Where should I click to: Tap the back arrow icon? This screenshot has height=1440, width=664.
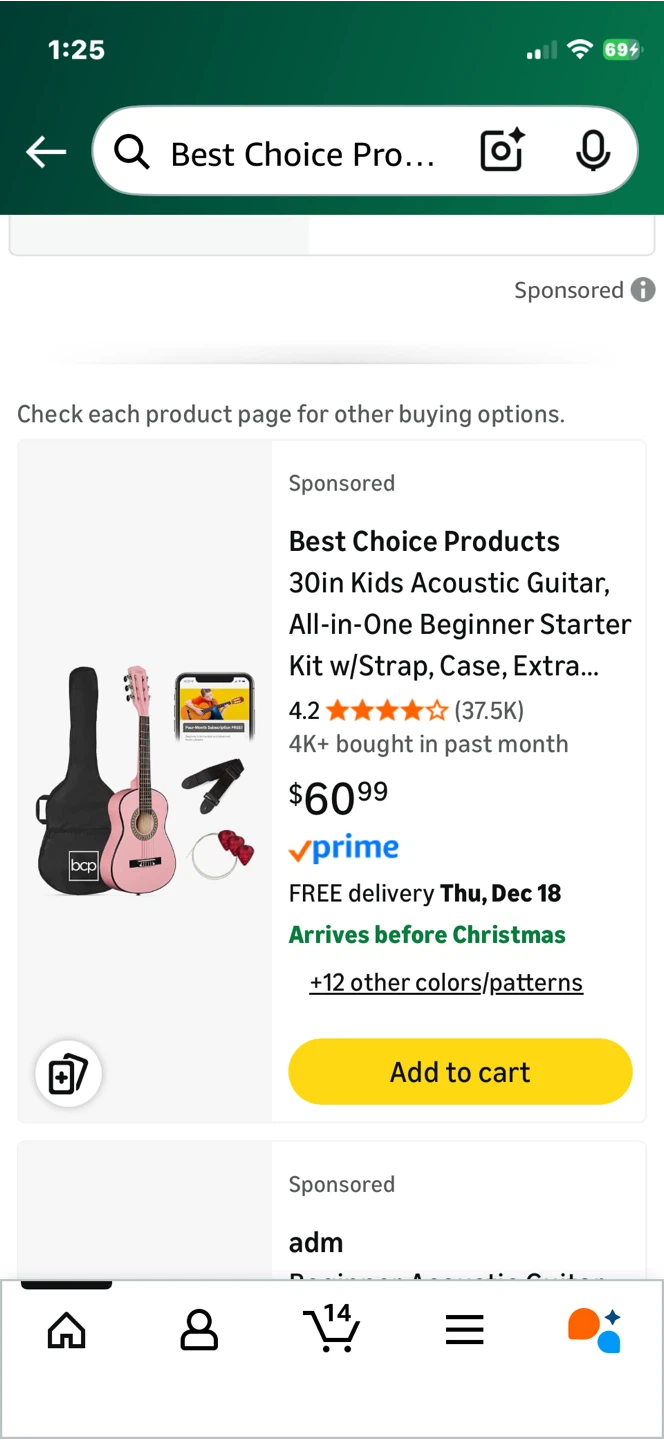click(46, 152)
